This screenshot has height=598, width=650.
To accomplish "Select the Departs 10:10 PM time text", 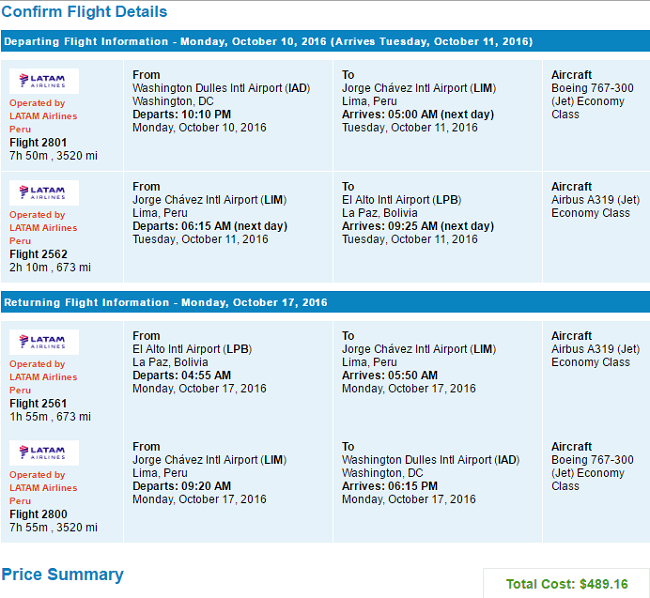I will [182, 114].
